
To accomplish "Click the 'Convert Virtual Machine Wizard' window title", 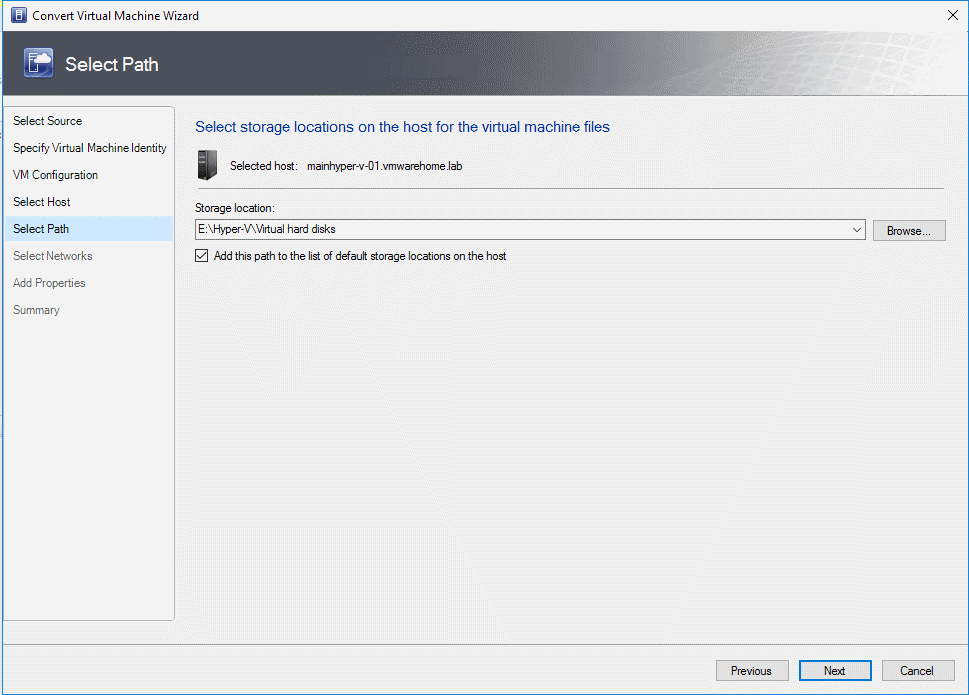I will click(116, 16).
